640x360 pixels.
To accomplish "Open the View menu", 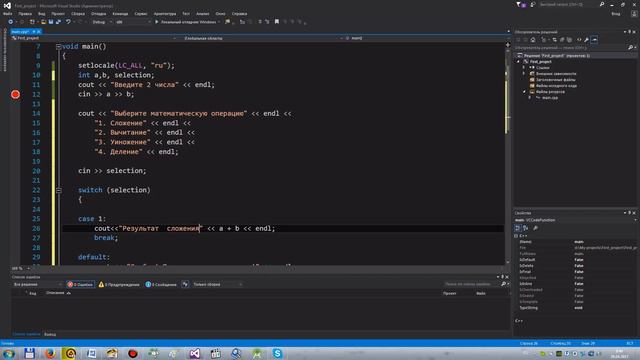I will pyautogui.click(x=42, y=13).
